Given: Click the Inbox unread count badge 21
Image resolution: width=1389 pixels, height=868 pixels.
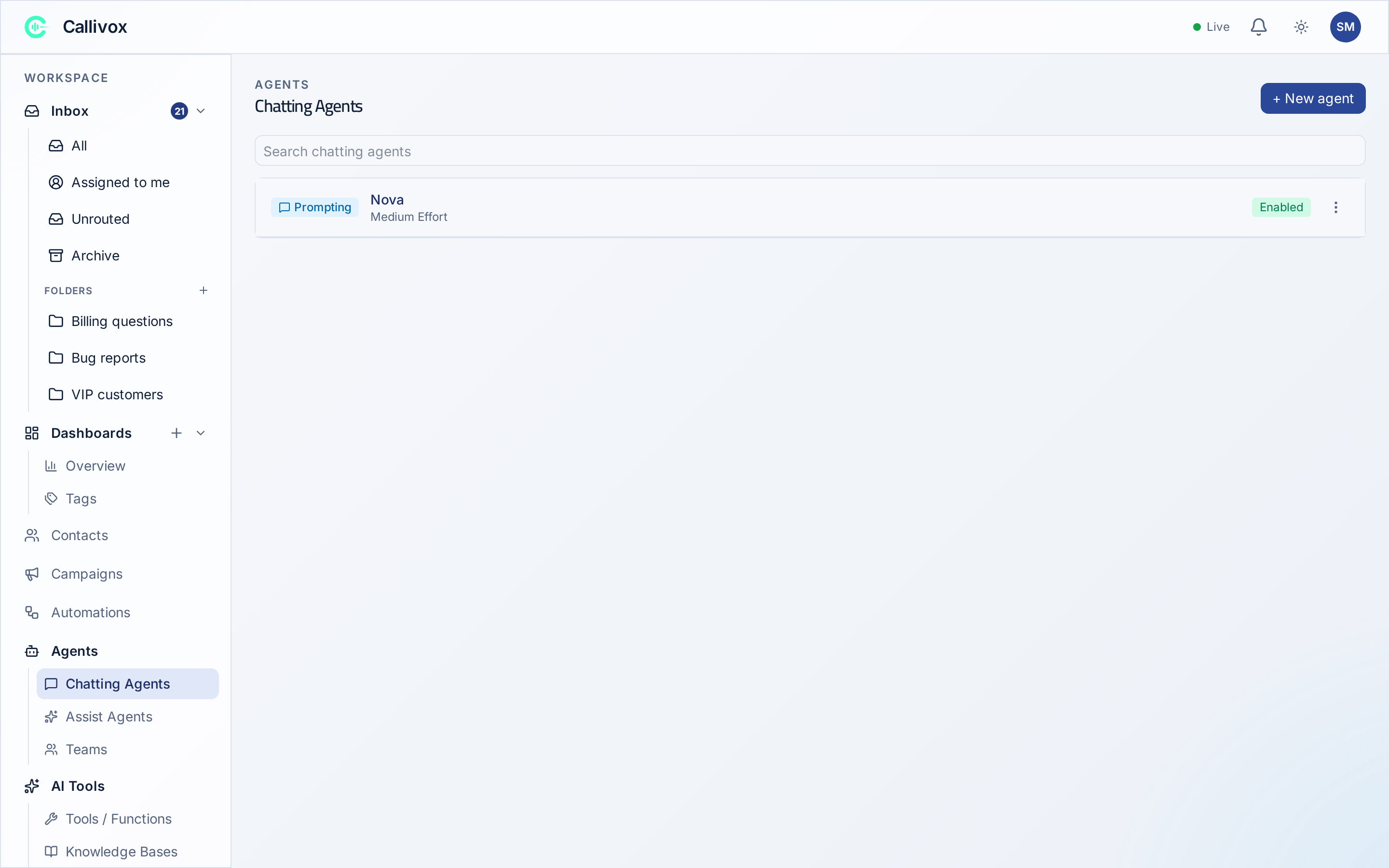Looking at the screenshot, I should click(x=179, y=111).
